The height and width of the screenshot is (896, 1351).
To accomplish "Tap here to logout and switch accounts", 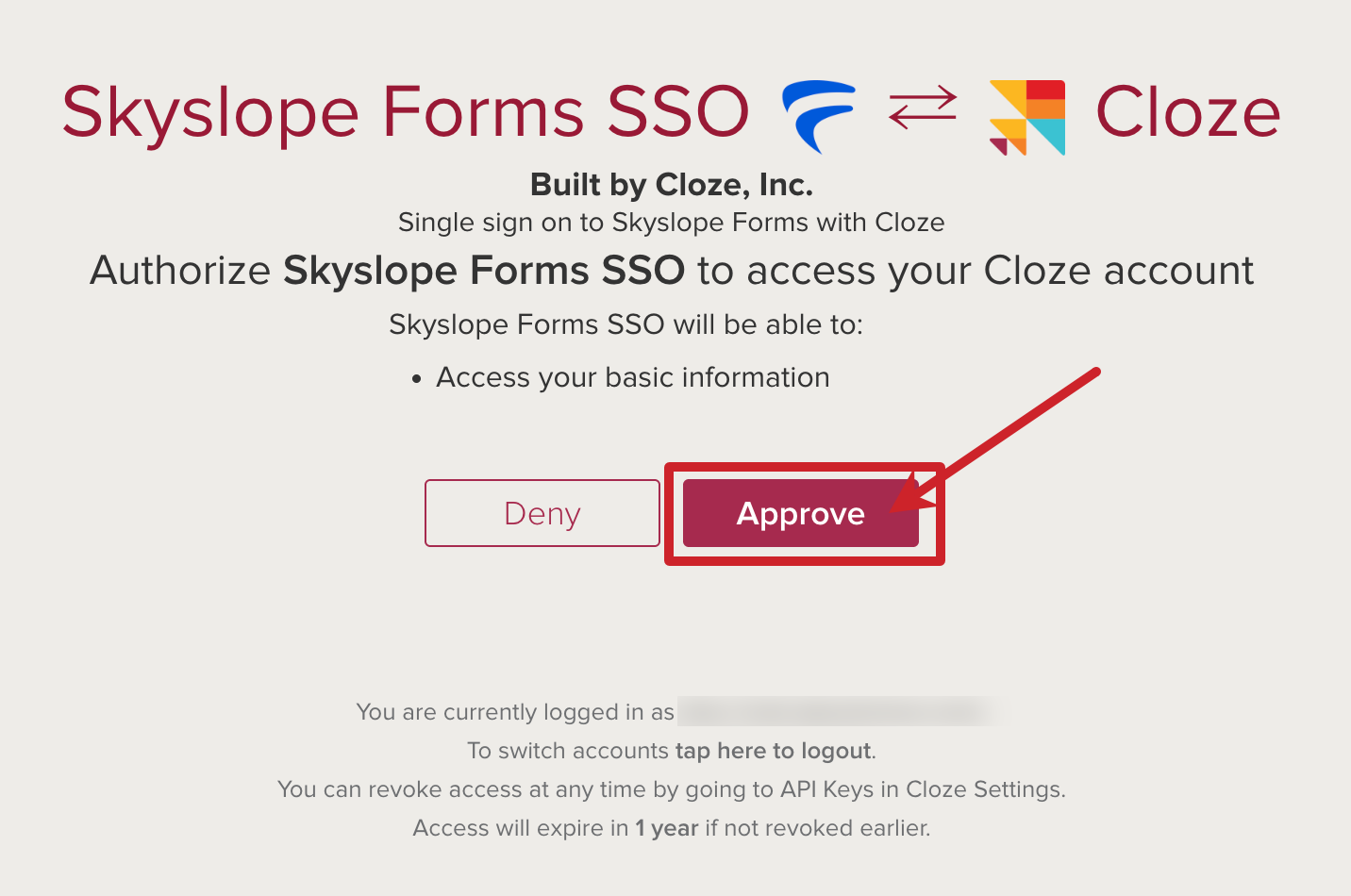I will click(x=773, y=751).
